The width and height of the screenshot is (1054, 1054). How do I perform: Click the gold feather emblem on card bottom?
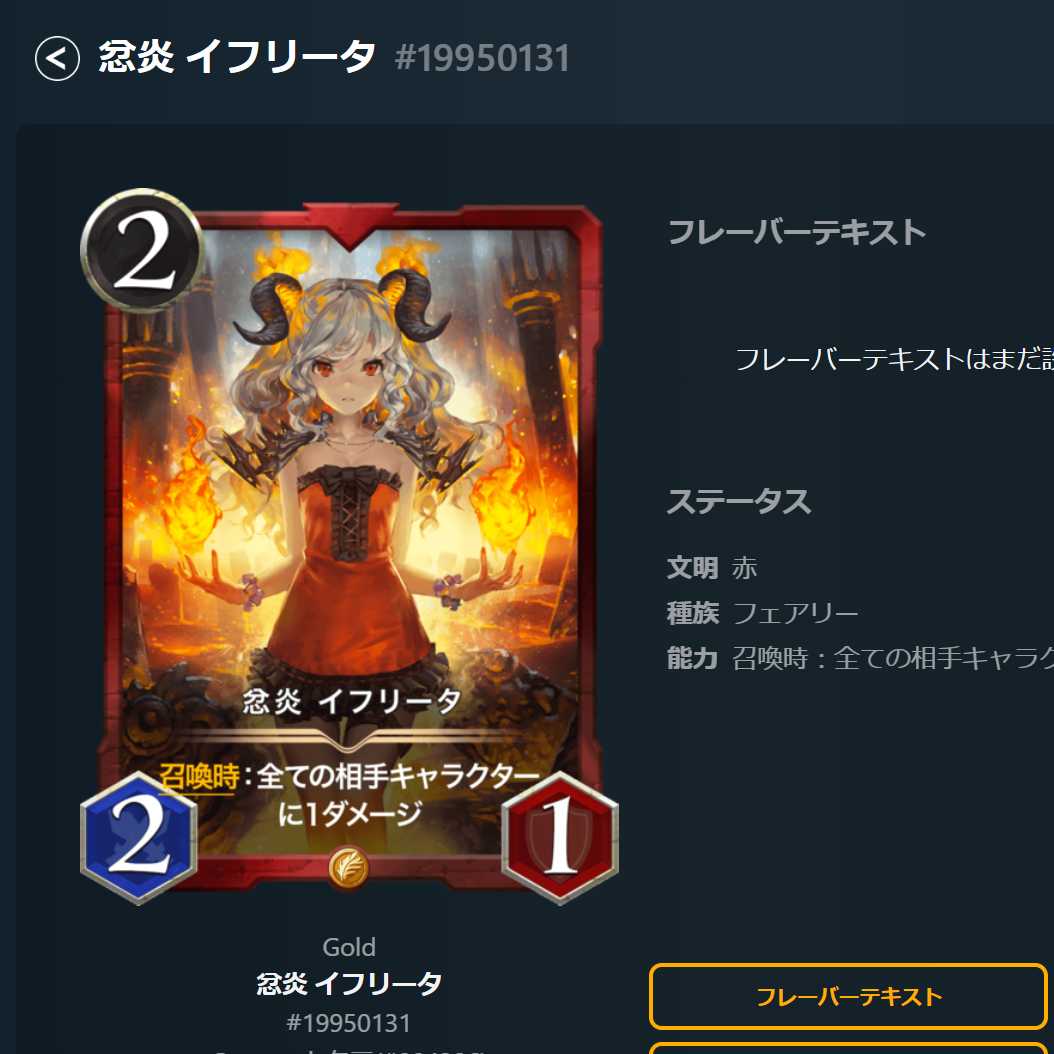[x=348, y=868]
